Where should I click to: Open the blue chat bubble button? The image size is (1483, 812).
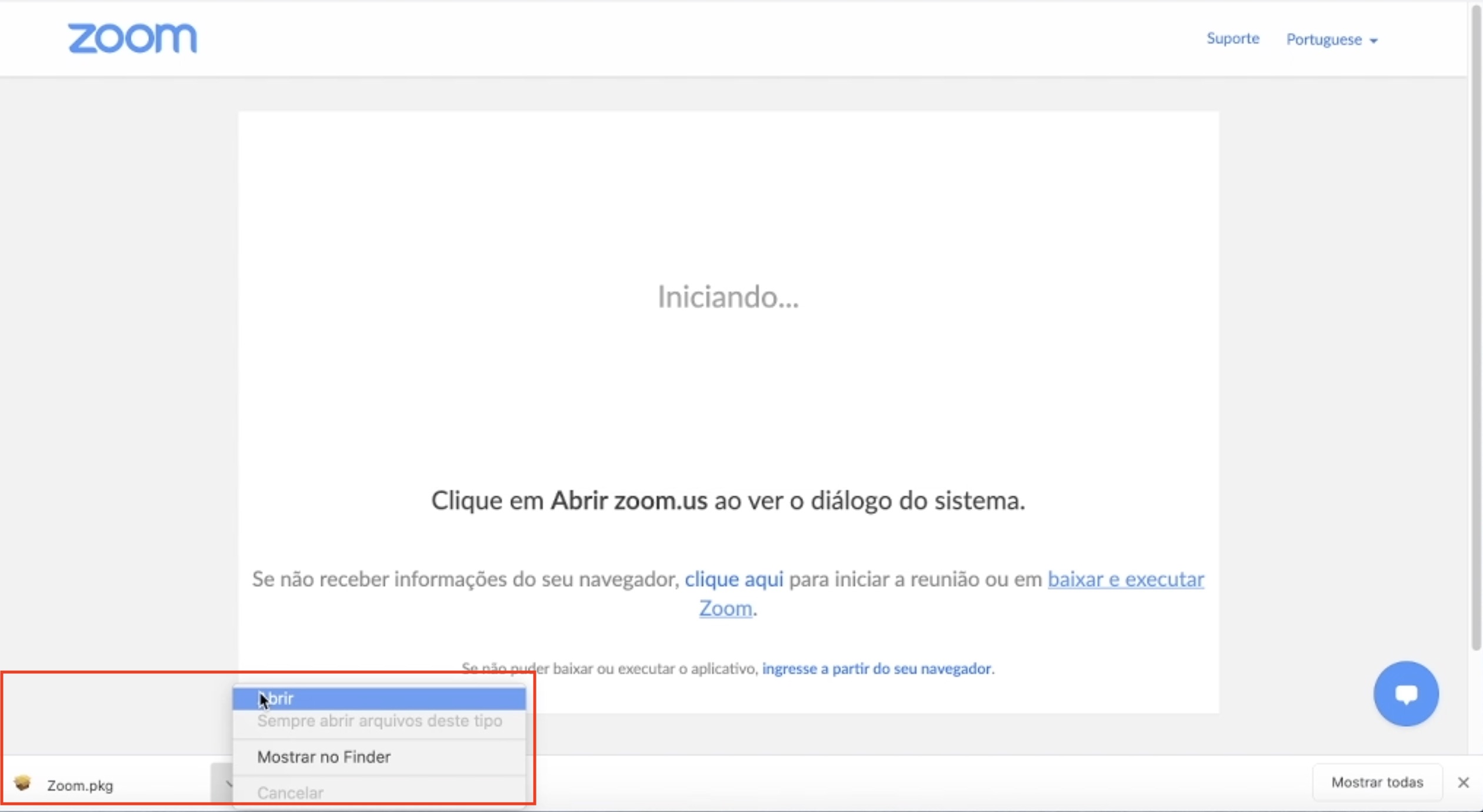click(1406, 694)
